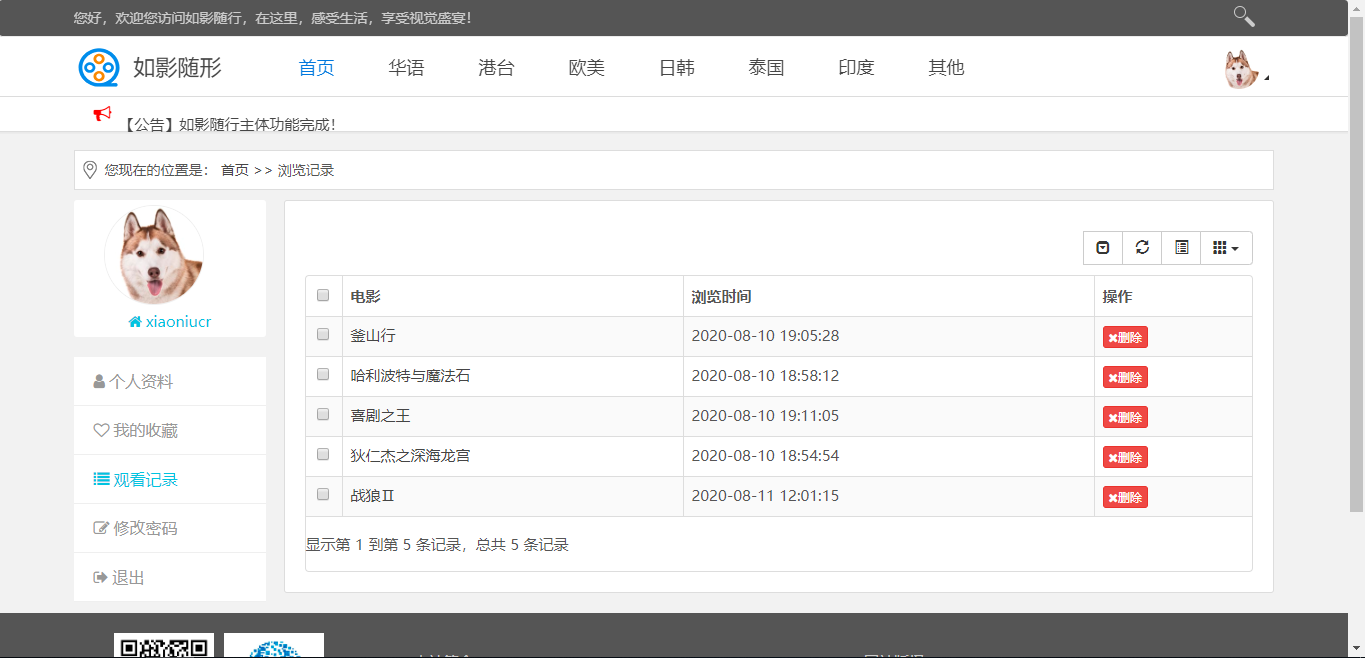Open the 其他 category
Screen dimensions: 1365x658
[x=946, y=68]
